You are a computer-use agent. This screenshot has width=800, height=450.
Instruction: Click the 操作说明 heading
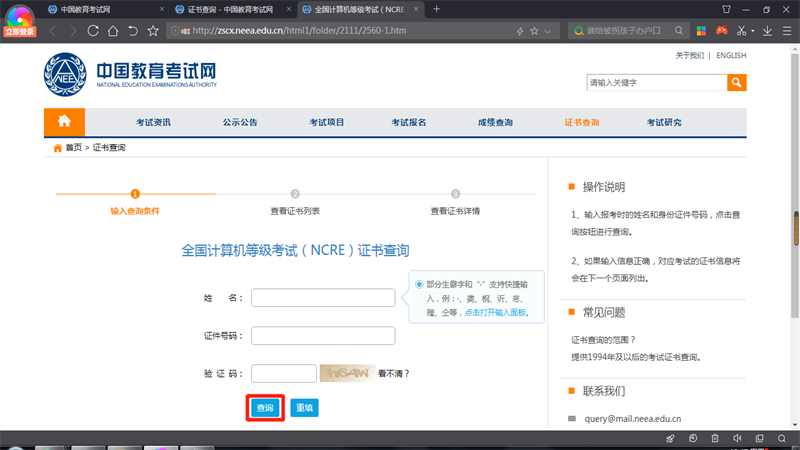click(x=604, y=187)
